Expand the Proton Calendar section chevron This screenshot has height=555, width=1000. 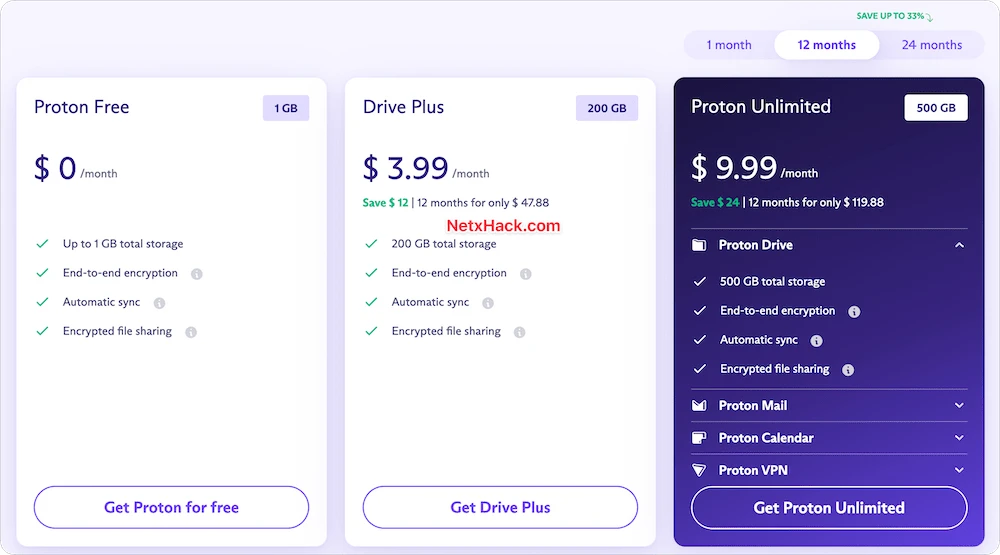pyautogui.click(x=959, y=438)
